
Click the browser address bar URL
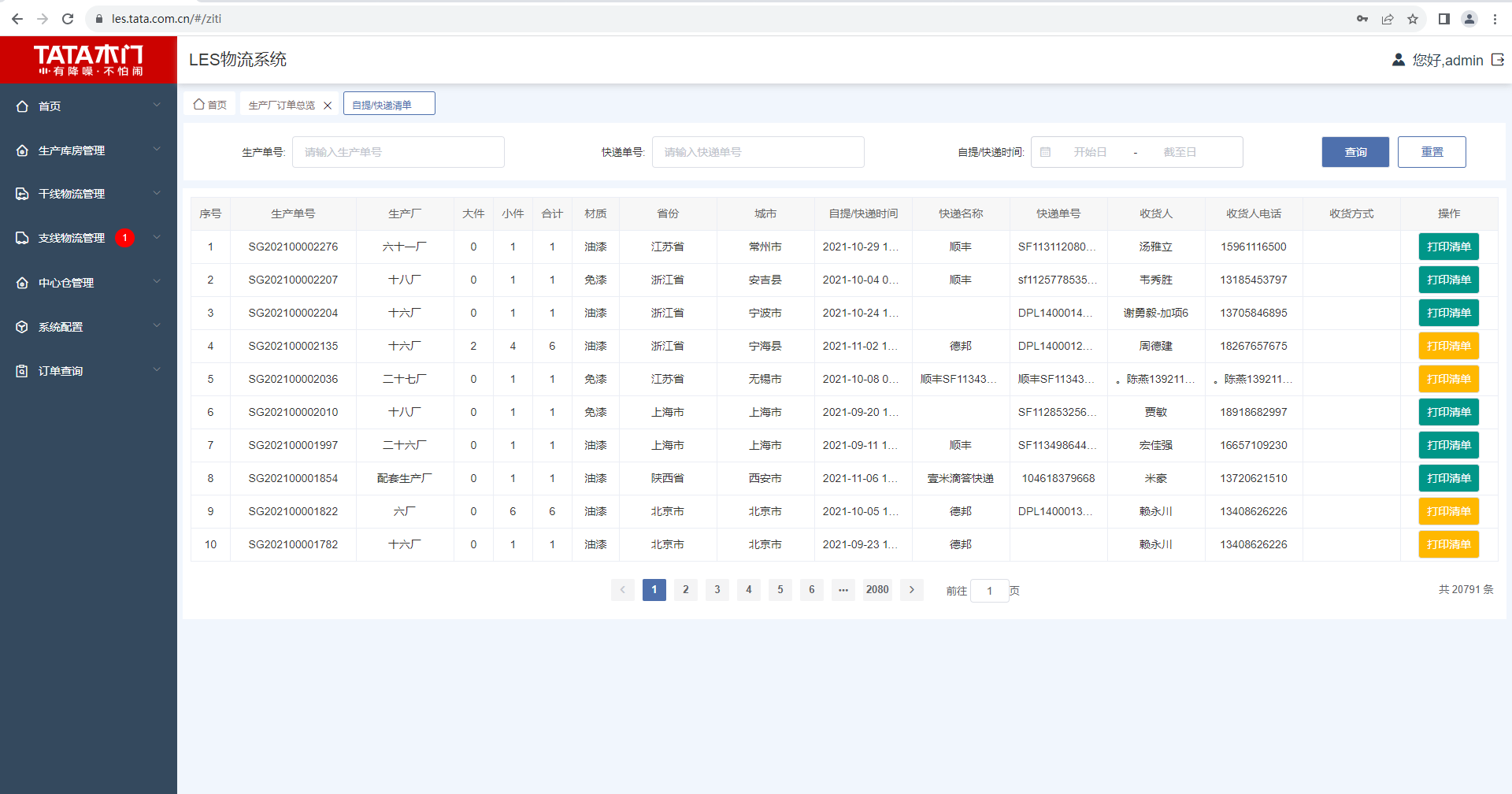tap(166, 19)
